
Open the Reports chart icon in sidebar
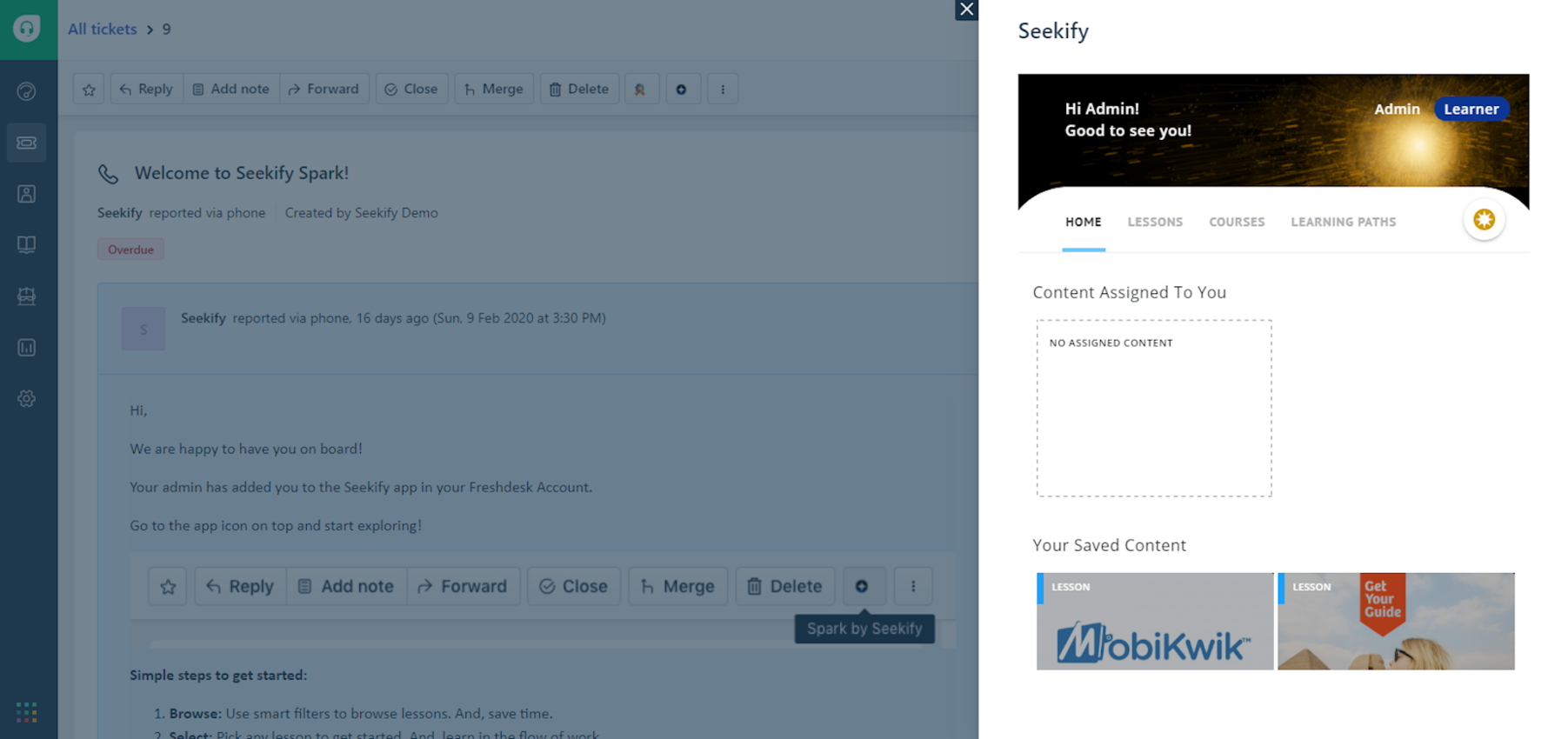pos(27,348)
